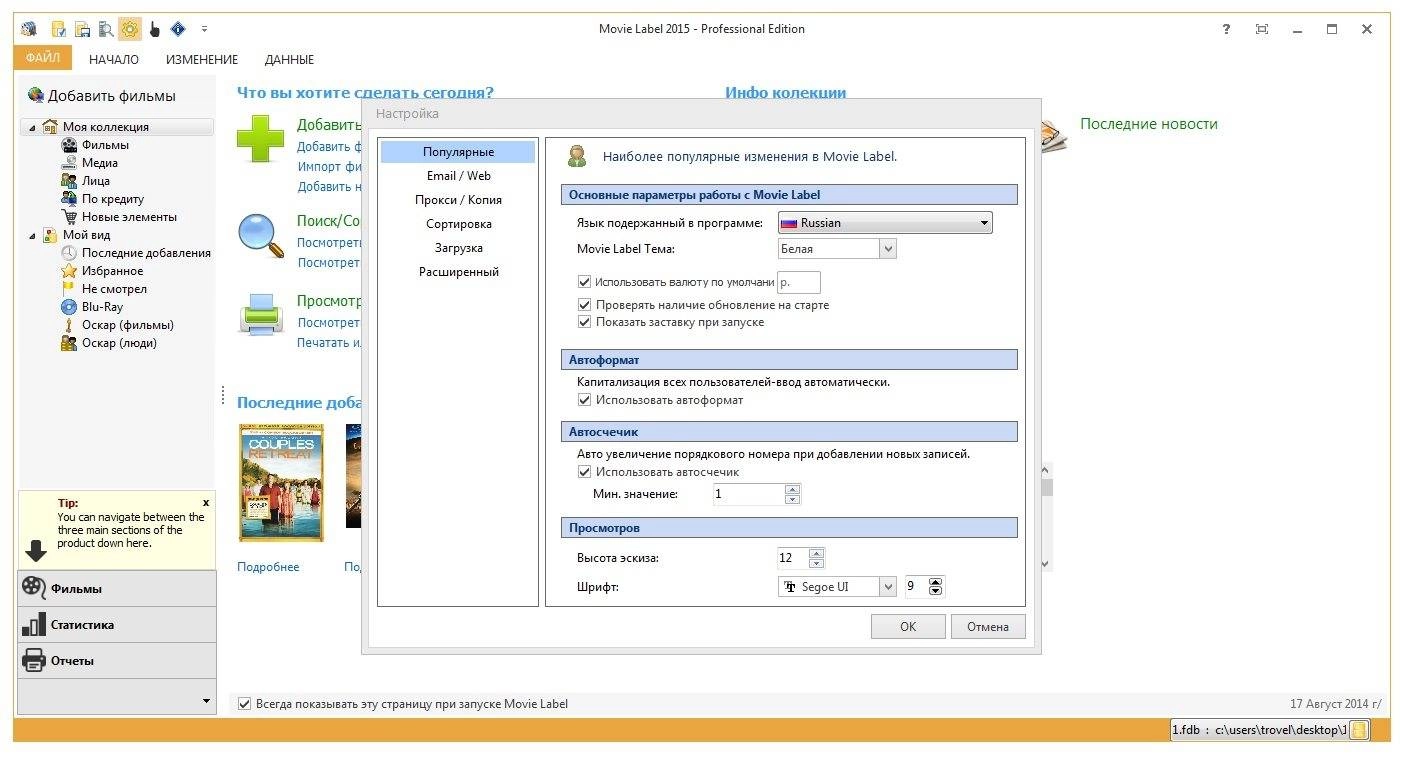Toggle Использовать валюту по умолчанию checkbox
Viewport: 1408px width, 761px height.
coord(585,283)
